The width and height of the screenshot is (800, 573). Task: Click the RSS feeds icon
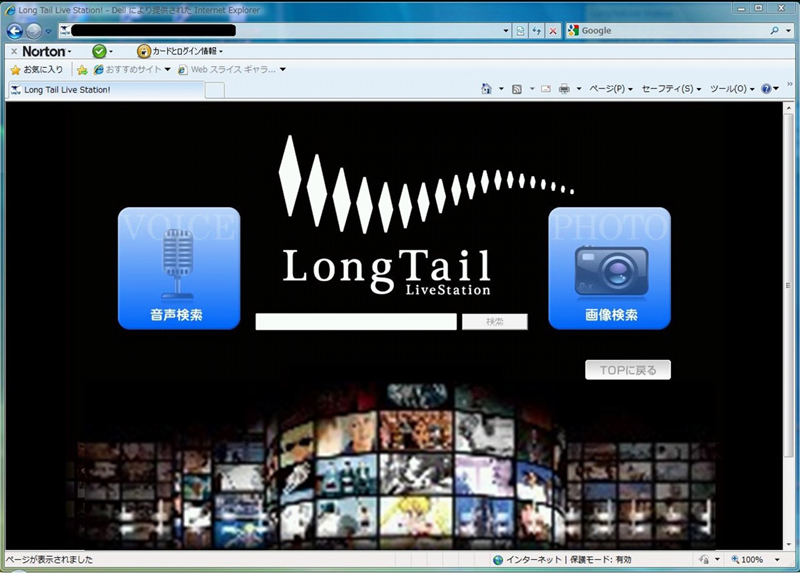click(x=517, y=89)
